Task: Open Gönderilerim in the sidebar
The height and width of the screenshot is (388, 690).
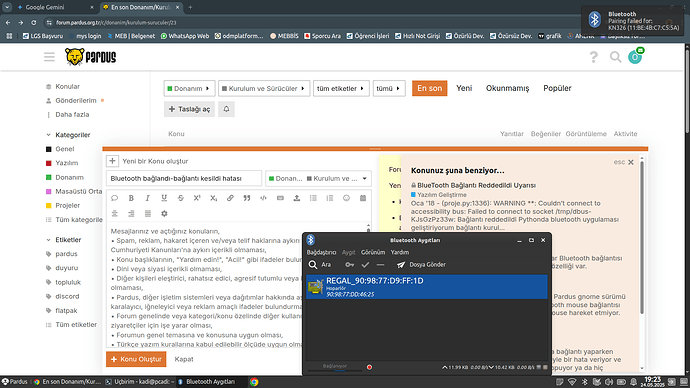Action: tap(76, 101)
